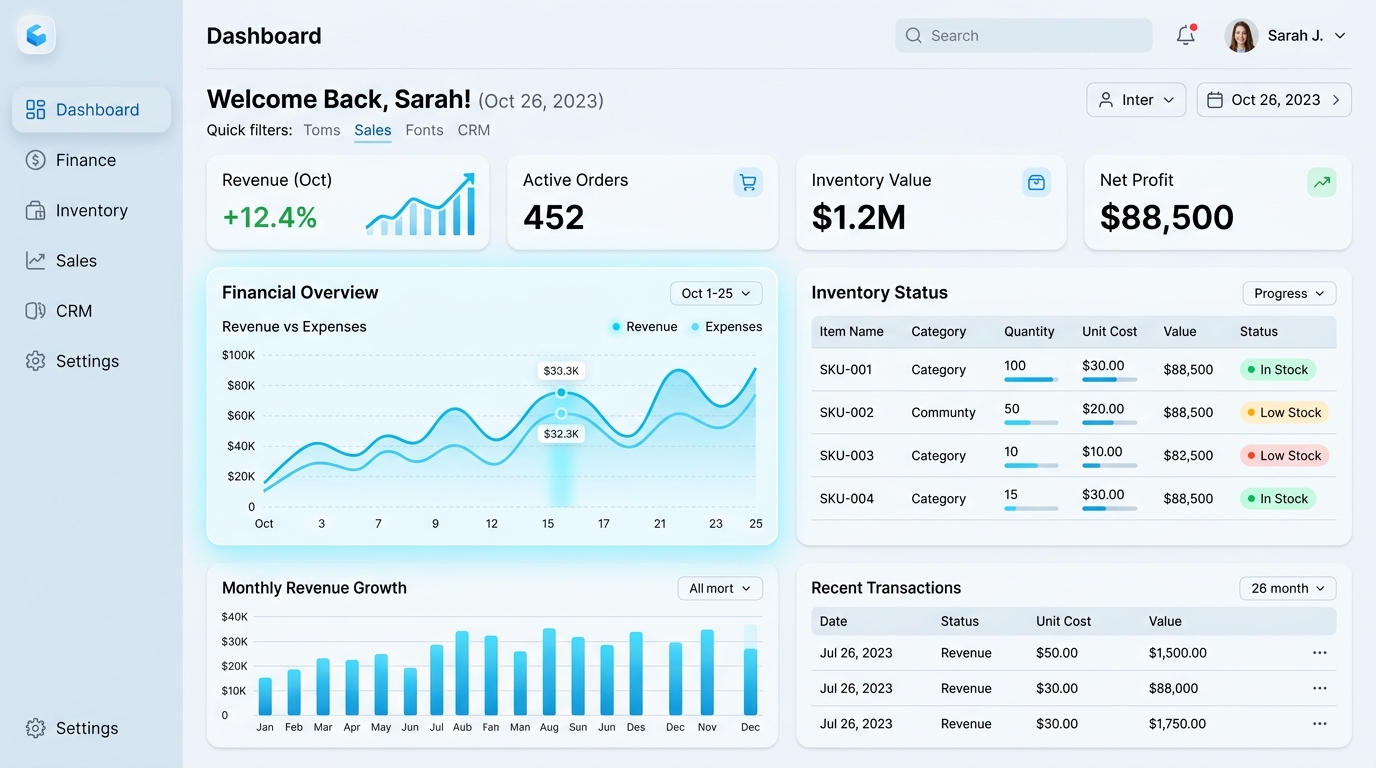Screen dimensions: 1376x768
Task: Click the Revenue growth arrow chart graphic
Action: pyautogui.click(x=421, y=204)
